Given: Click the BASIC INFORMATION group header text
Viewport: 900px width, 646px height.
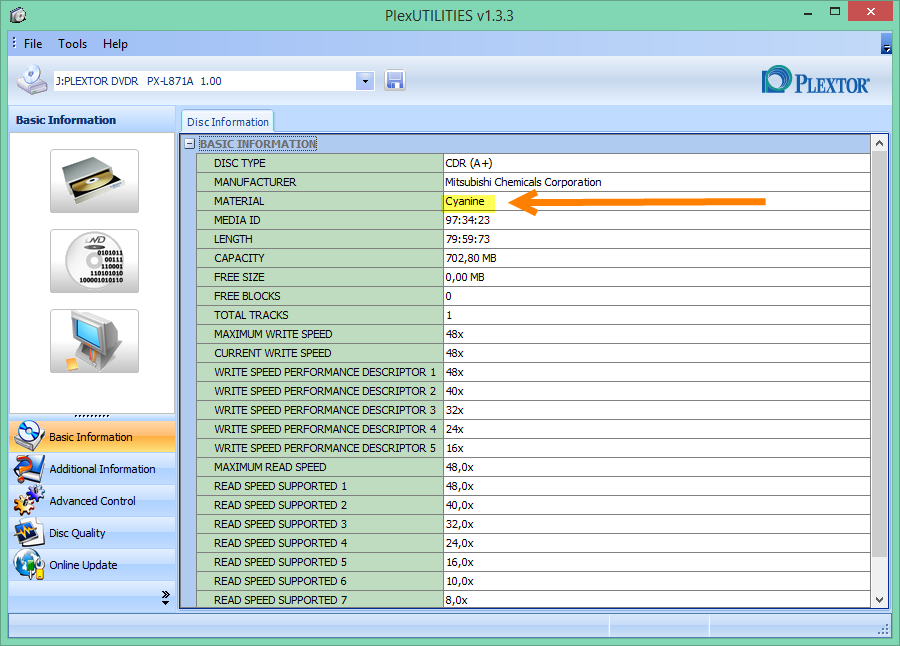Looking at the screenshot, I should coord(258,144).
